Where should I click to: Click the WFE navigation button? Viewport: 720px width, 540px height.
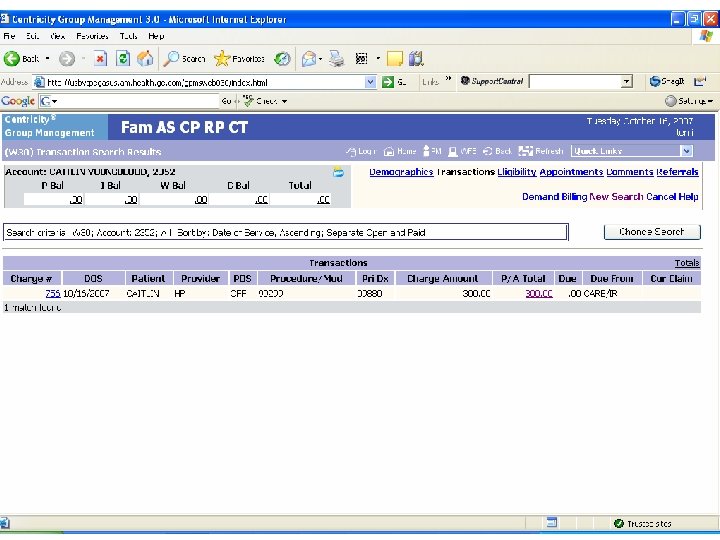click(462, 151)
